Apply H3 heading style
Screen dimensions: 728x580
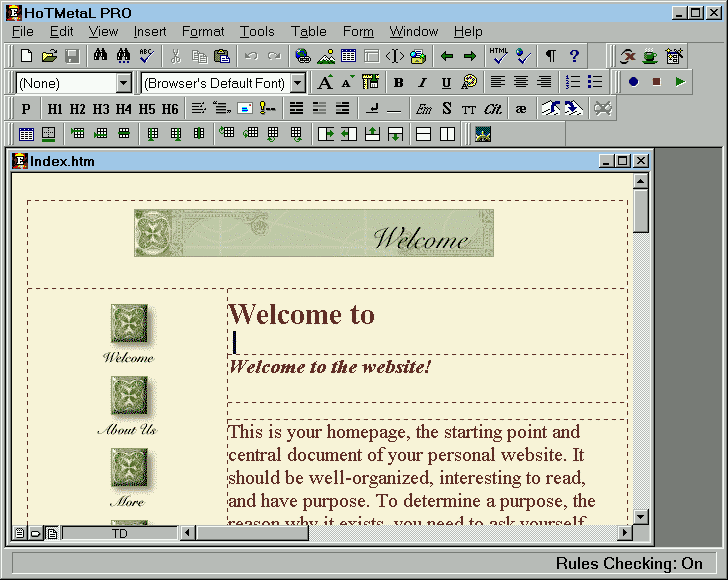(101, 109)
